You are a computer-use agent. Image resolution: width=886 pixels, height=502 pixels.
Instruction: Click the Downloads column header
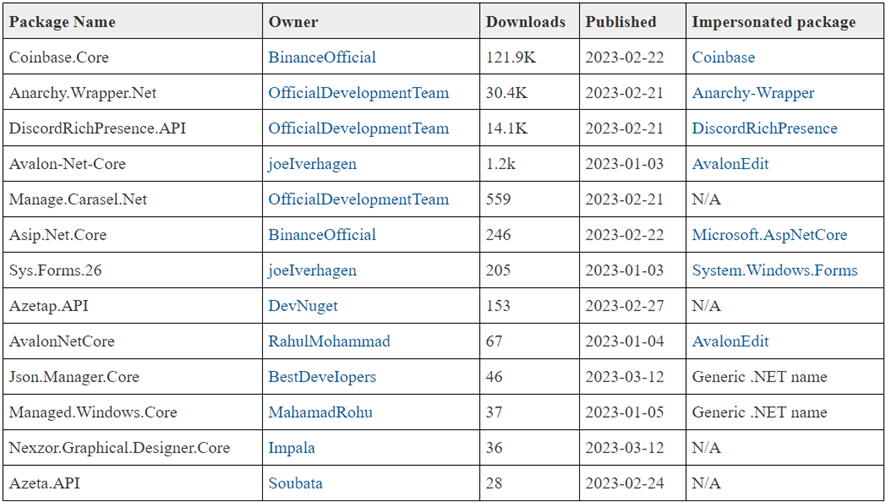pyautogui.click(x=525, y=22)
